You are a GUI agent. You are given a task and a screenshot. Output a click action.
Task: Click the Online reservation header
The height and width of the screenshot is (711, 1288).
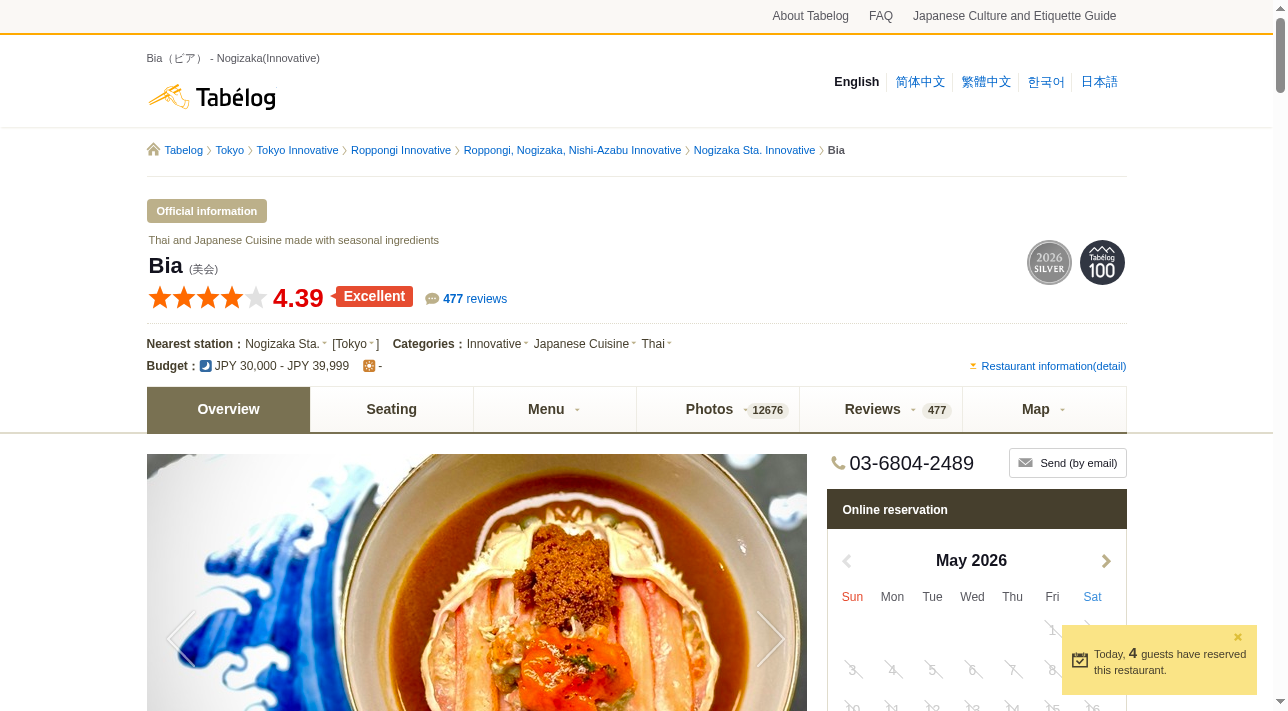click(x=977, y=509)
